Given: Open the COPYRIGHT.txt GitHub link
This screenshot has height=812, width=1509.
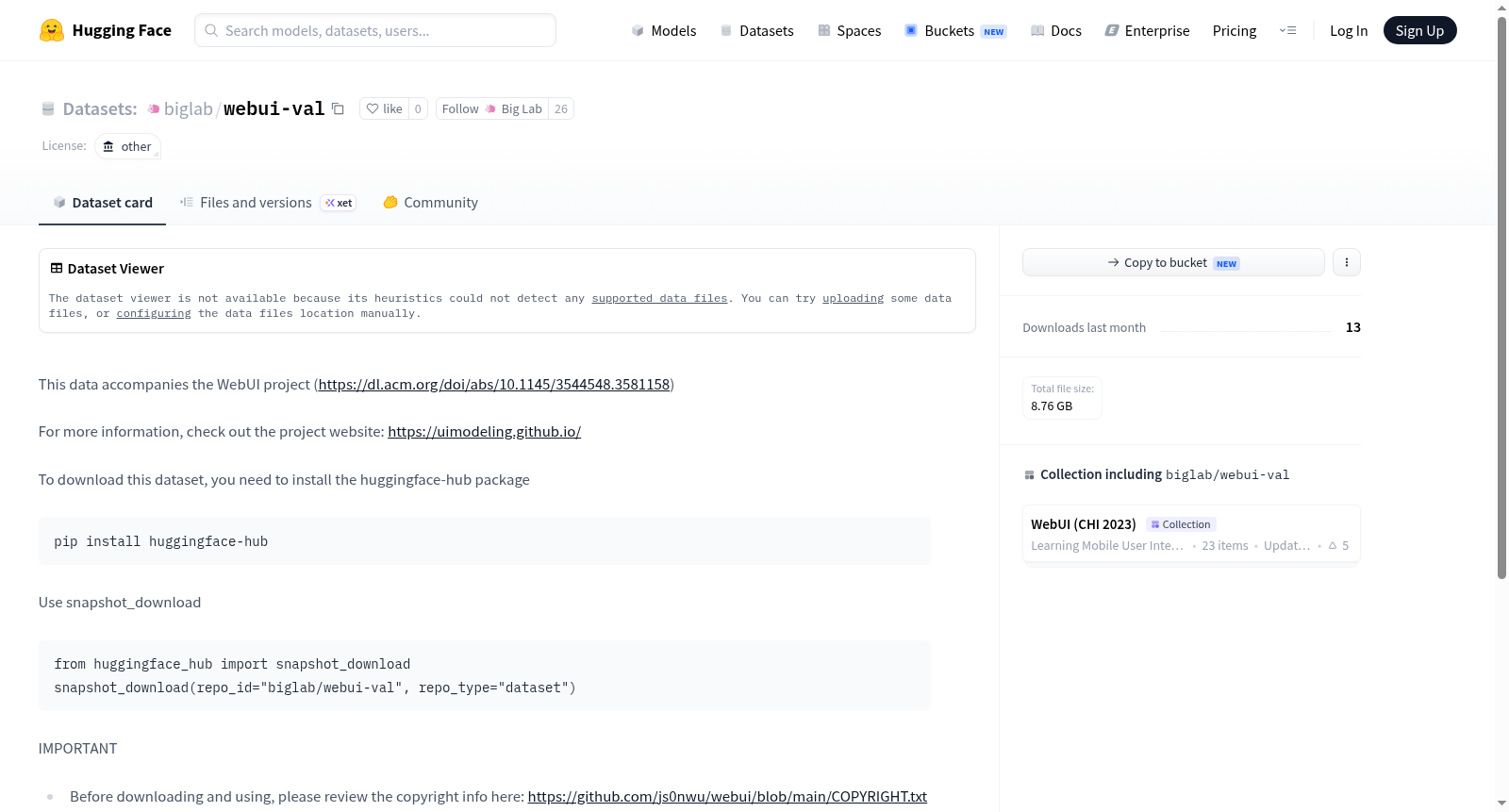Looking at the screenshot, I should [x=727, y=796].
